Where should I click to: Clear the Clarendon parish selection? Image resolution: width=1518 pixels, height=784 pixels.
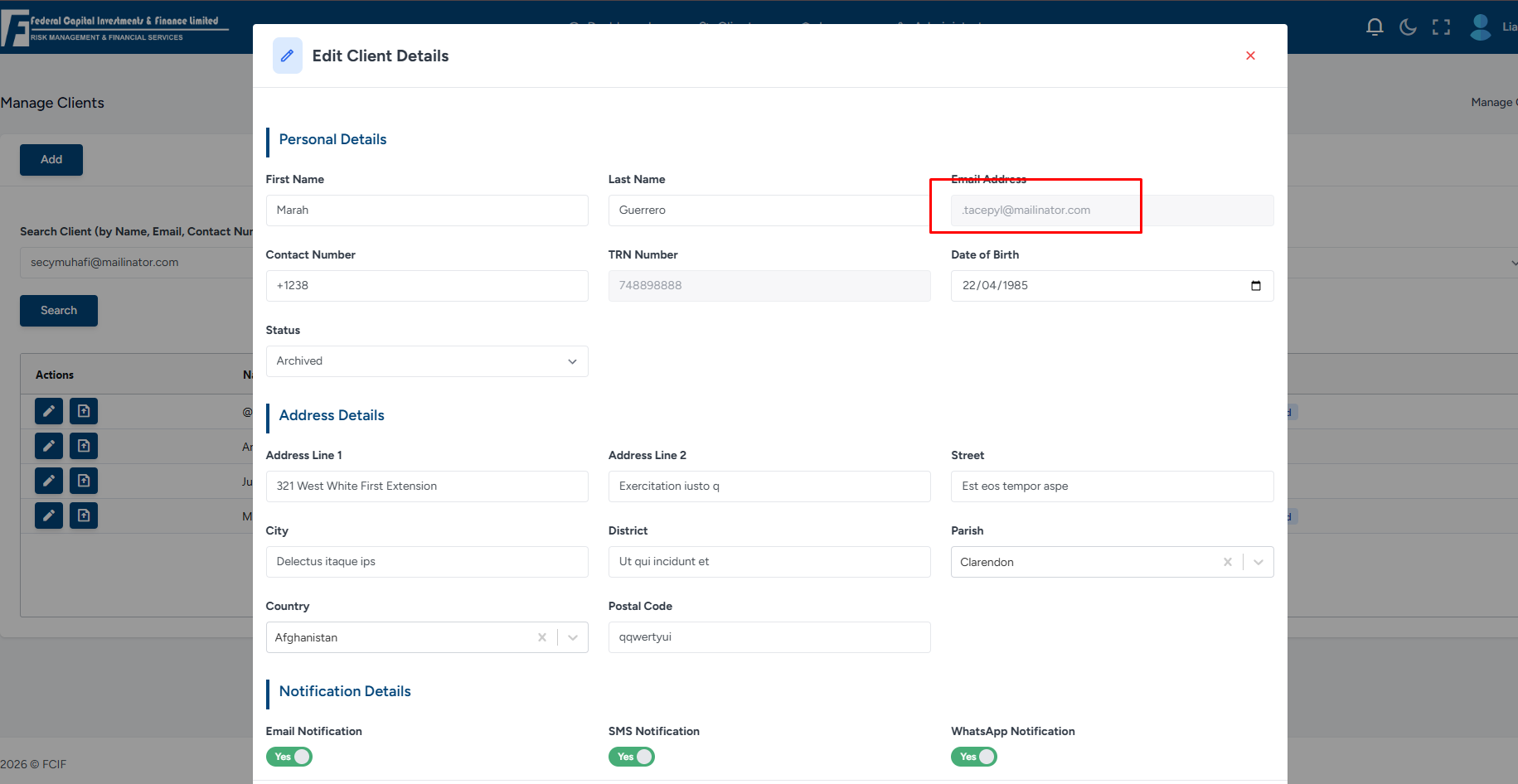pos(1227,562)
